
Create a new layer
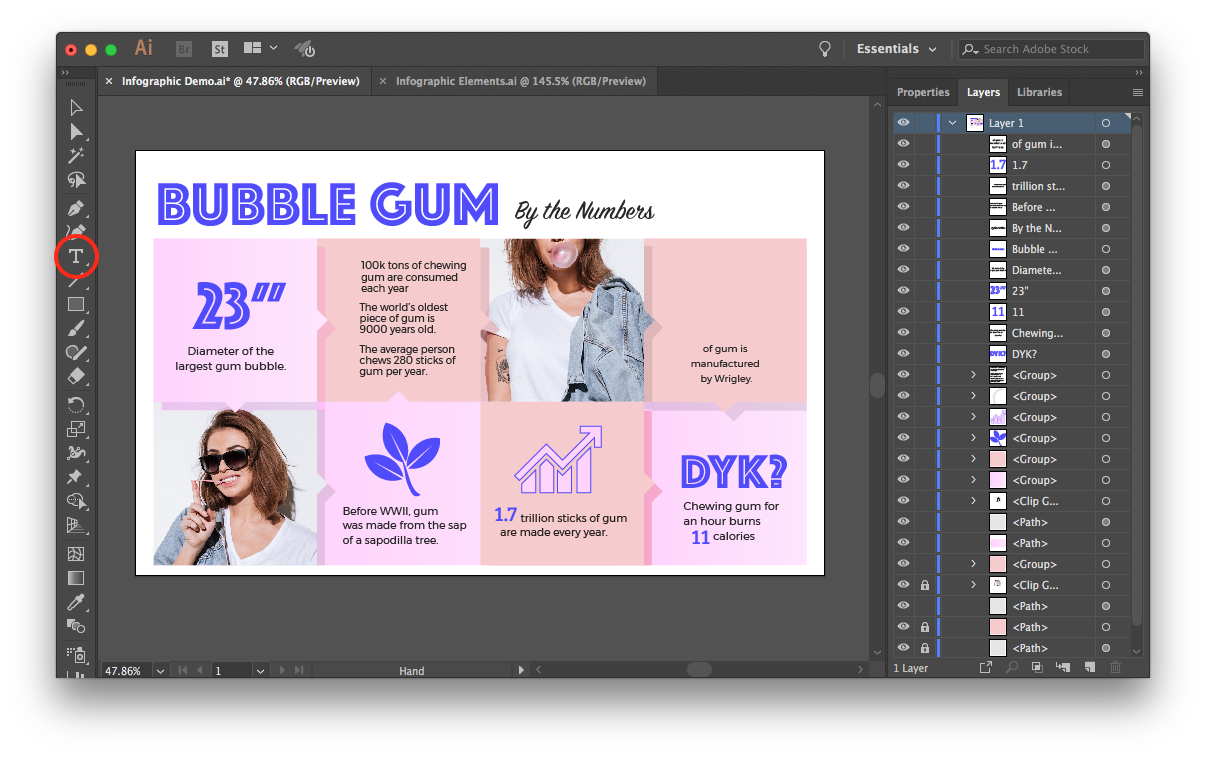1089,668
